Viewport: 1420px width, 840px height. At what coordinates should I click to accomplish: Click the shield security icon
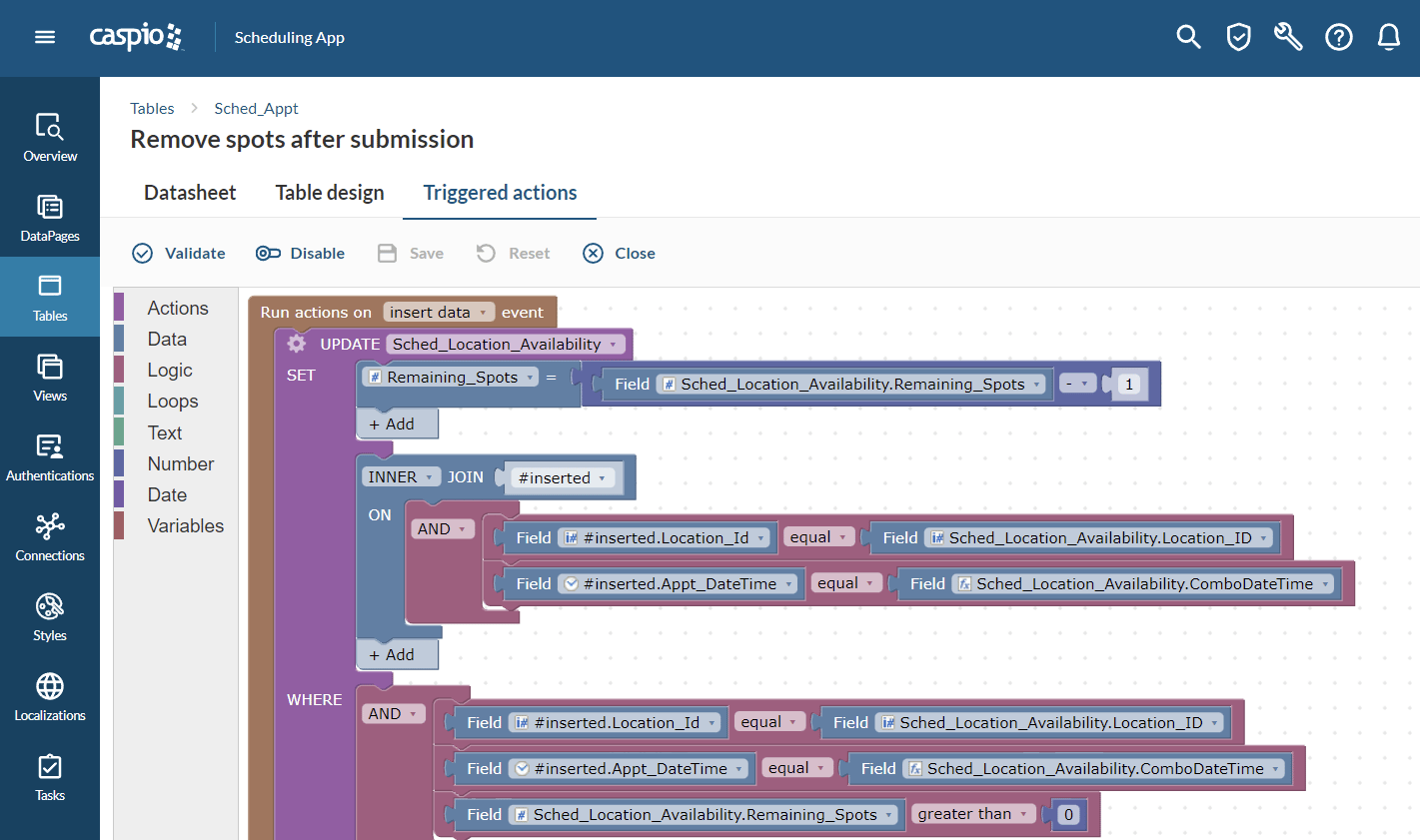(1238, 36)
